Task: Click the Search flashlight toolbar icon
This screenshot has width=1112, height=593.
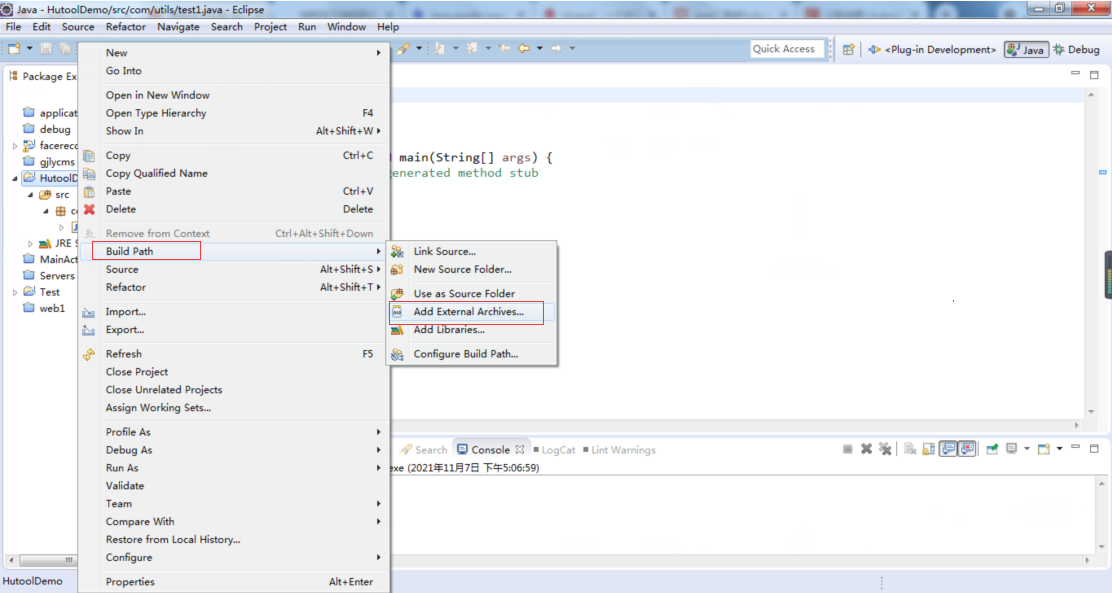Action: (404, 48)
